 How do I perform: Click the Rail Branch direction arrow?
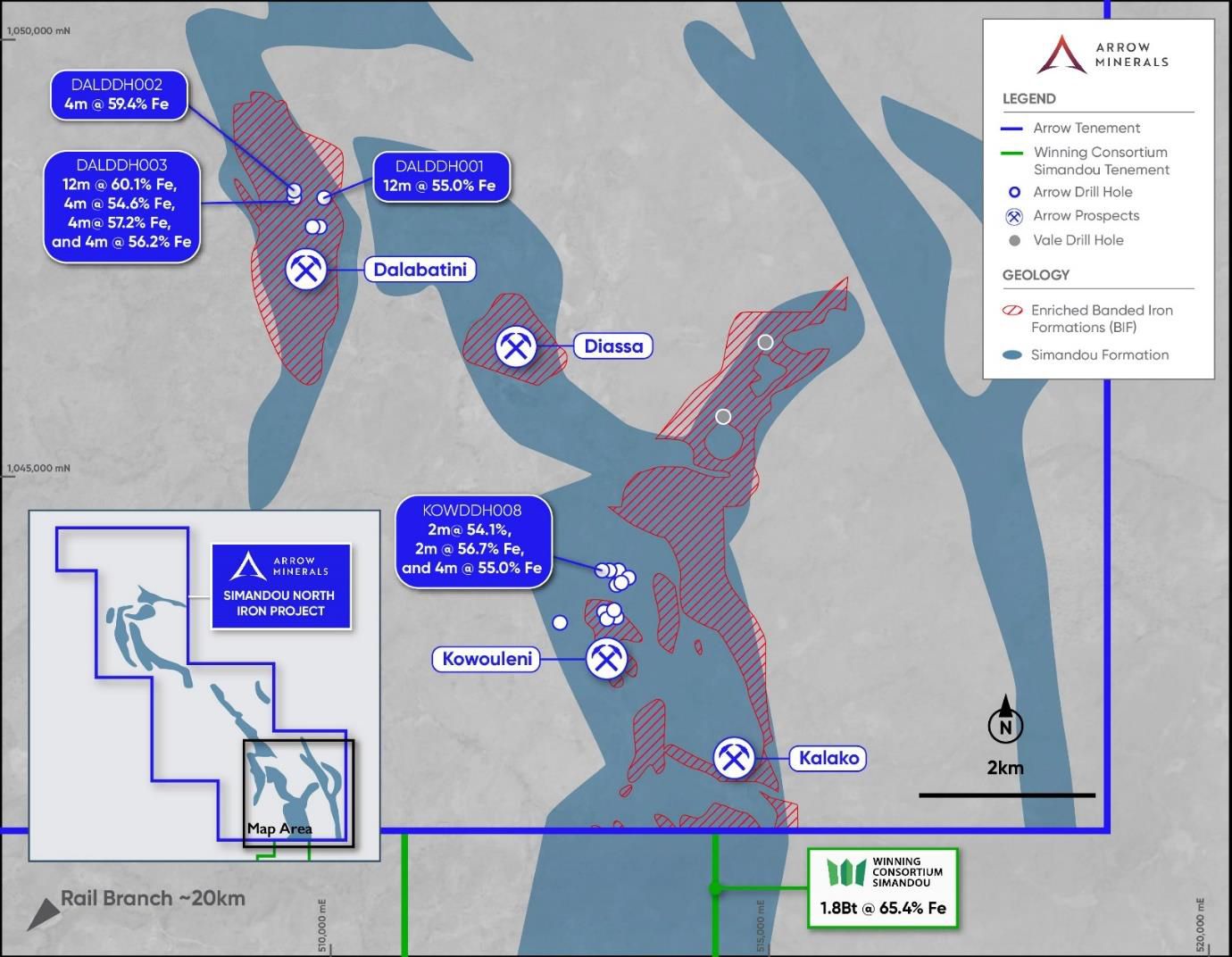pyautogui.click(x=43, y=912)
